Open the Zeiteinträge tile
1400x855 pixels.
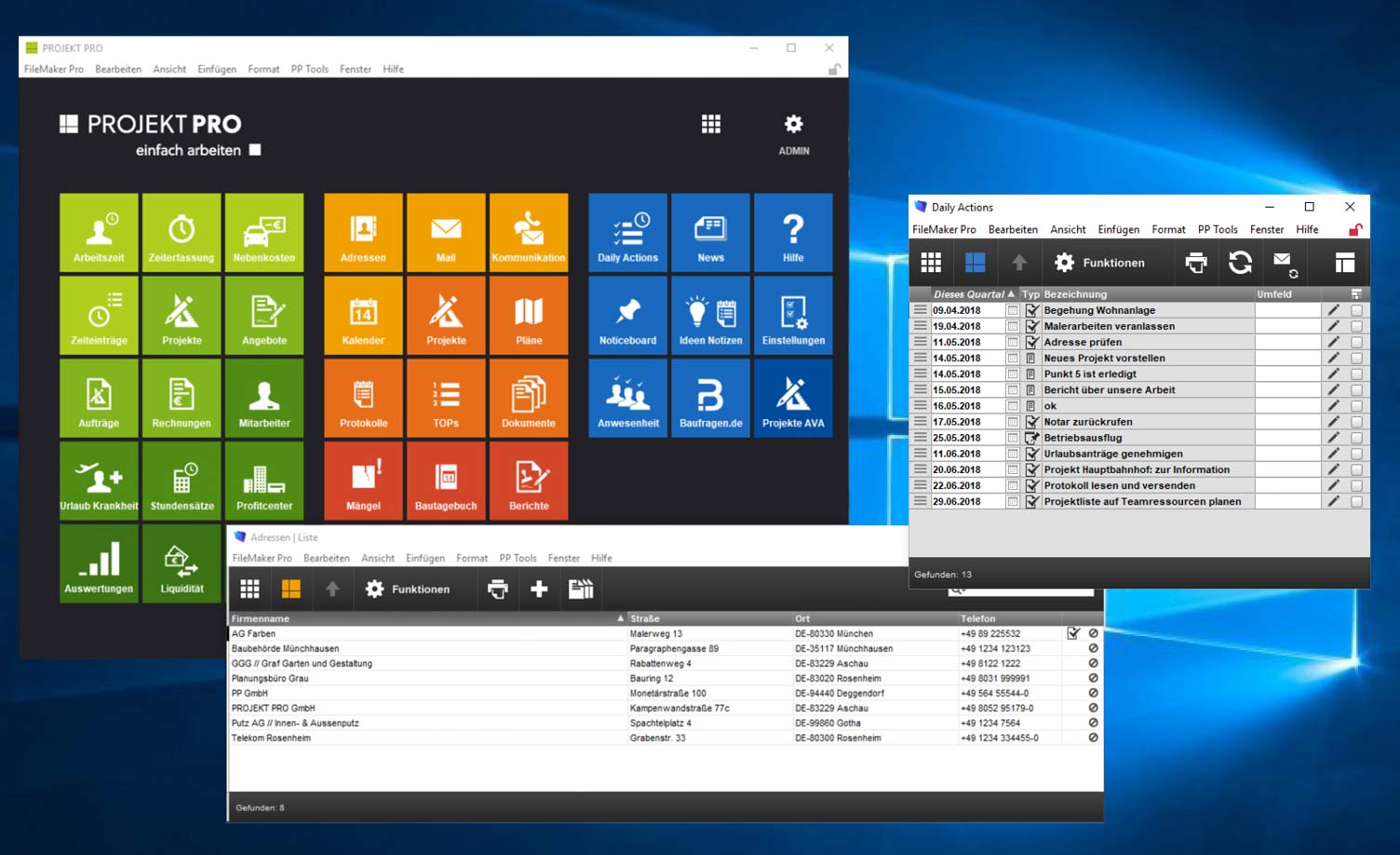(99, 316)
